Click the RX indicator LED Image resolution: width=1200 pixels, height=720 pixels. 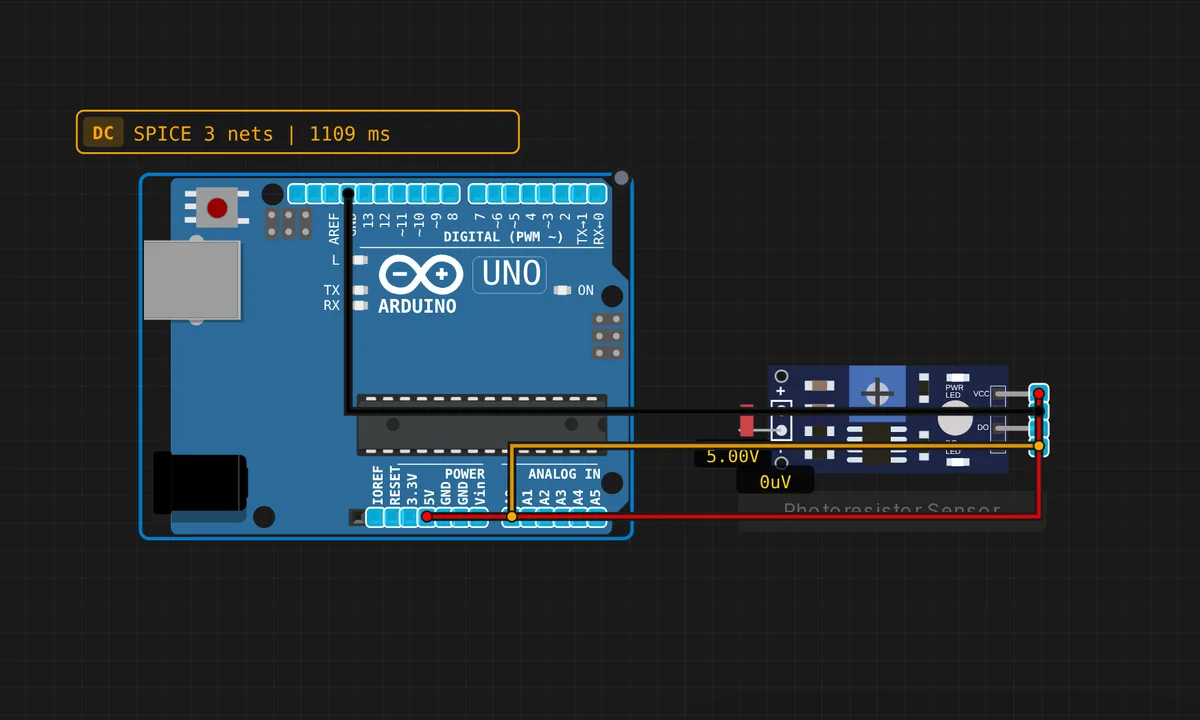[x=360, y=305]
